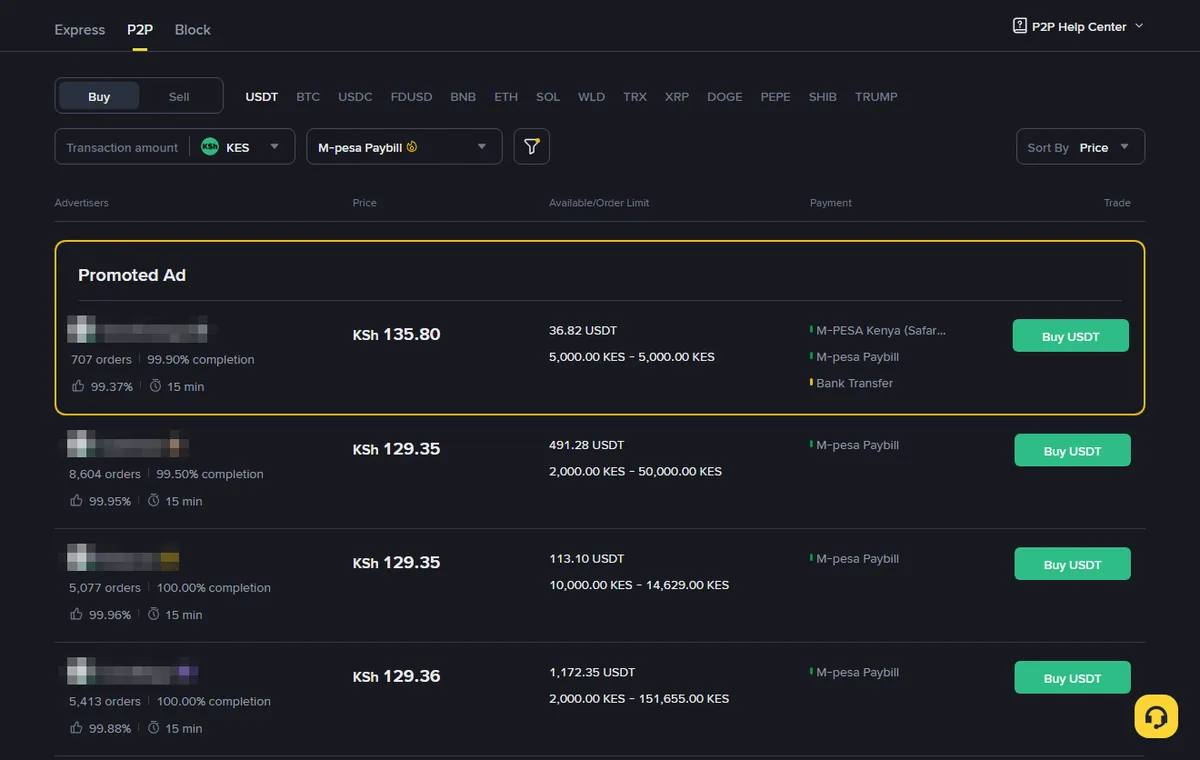
Task: Click the Advertisers column header
Action: (82, 203)
